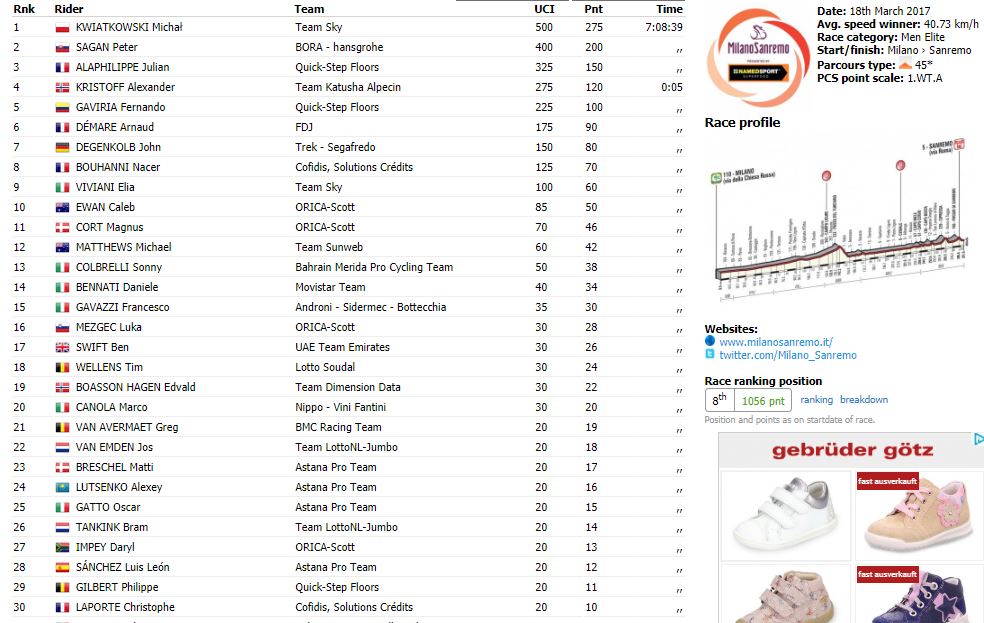Click the Twitter icon beside Milano_Sanremo link
The image size is (984, 623).
(x=710, y=354)
